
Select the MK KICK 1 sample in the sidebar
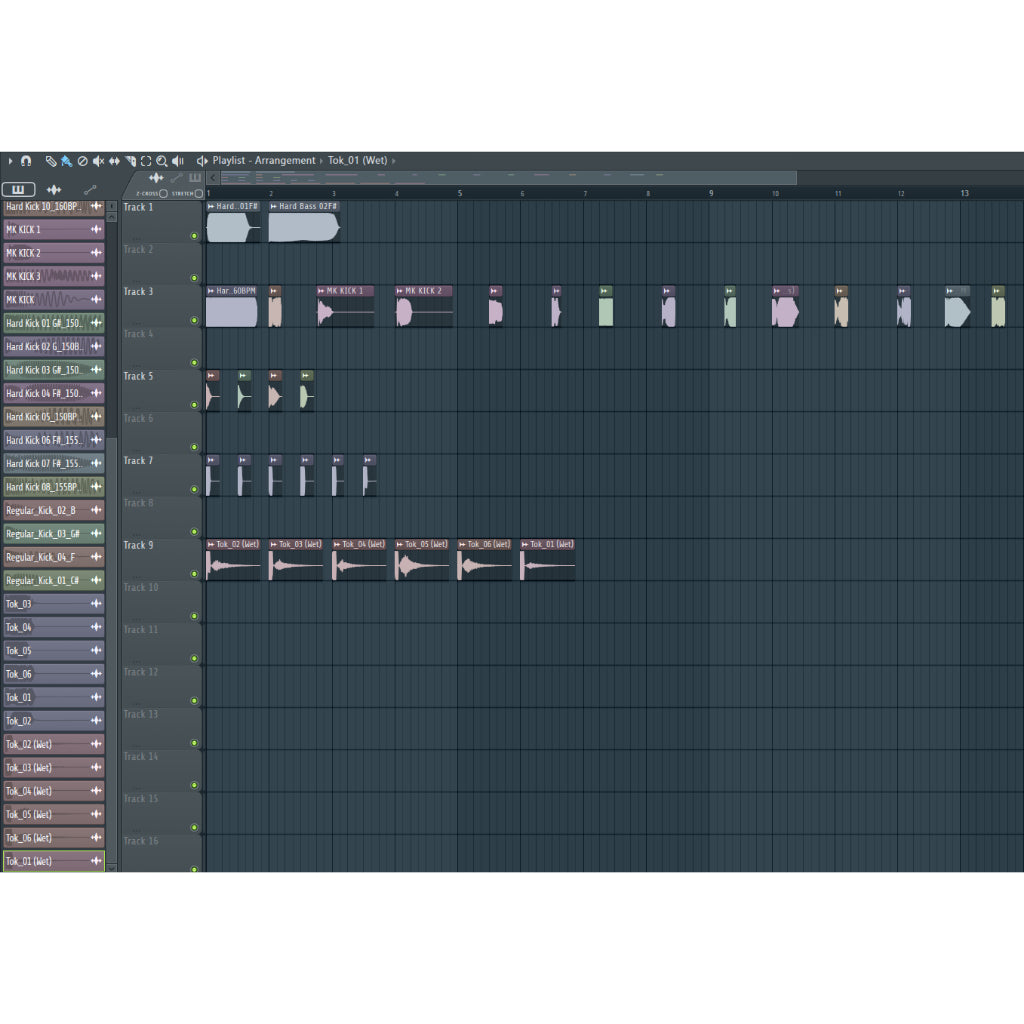(45, 229)
